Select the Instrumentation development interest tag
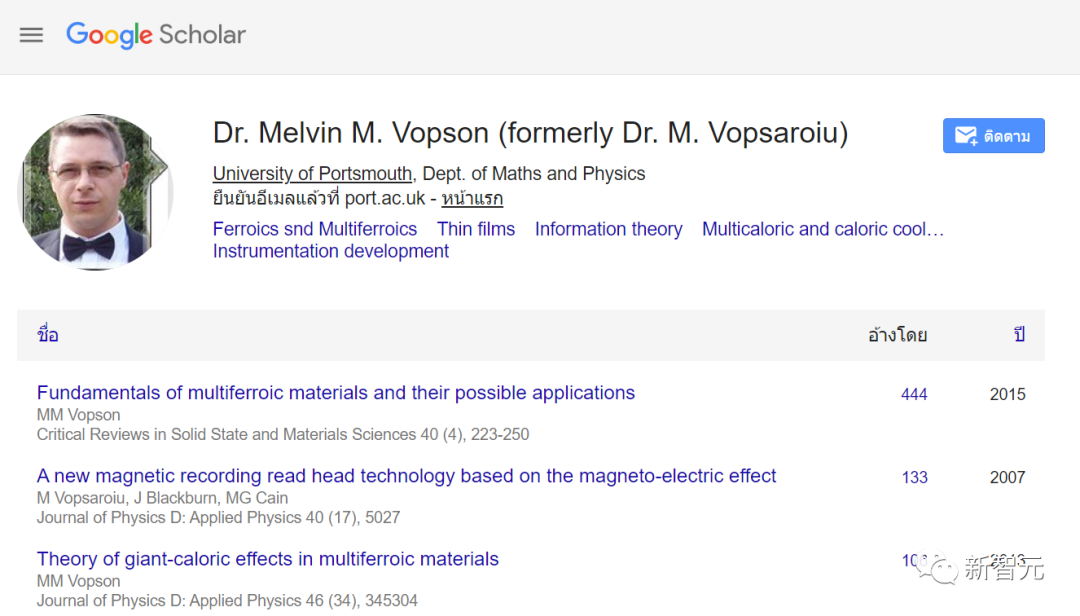This screenshot has width=1080, height=616. point(331,251)
